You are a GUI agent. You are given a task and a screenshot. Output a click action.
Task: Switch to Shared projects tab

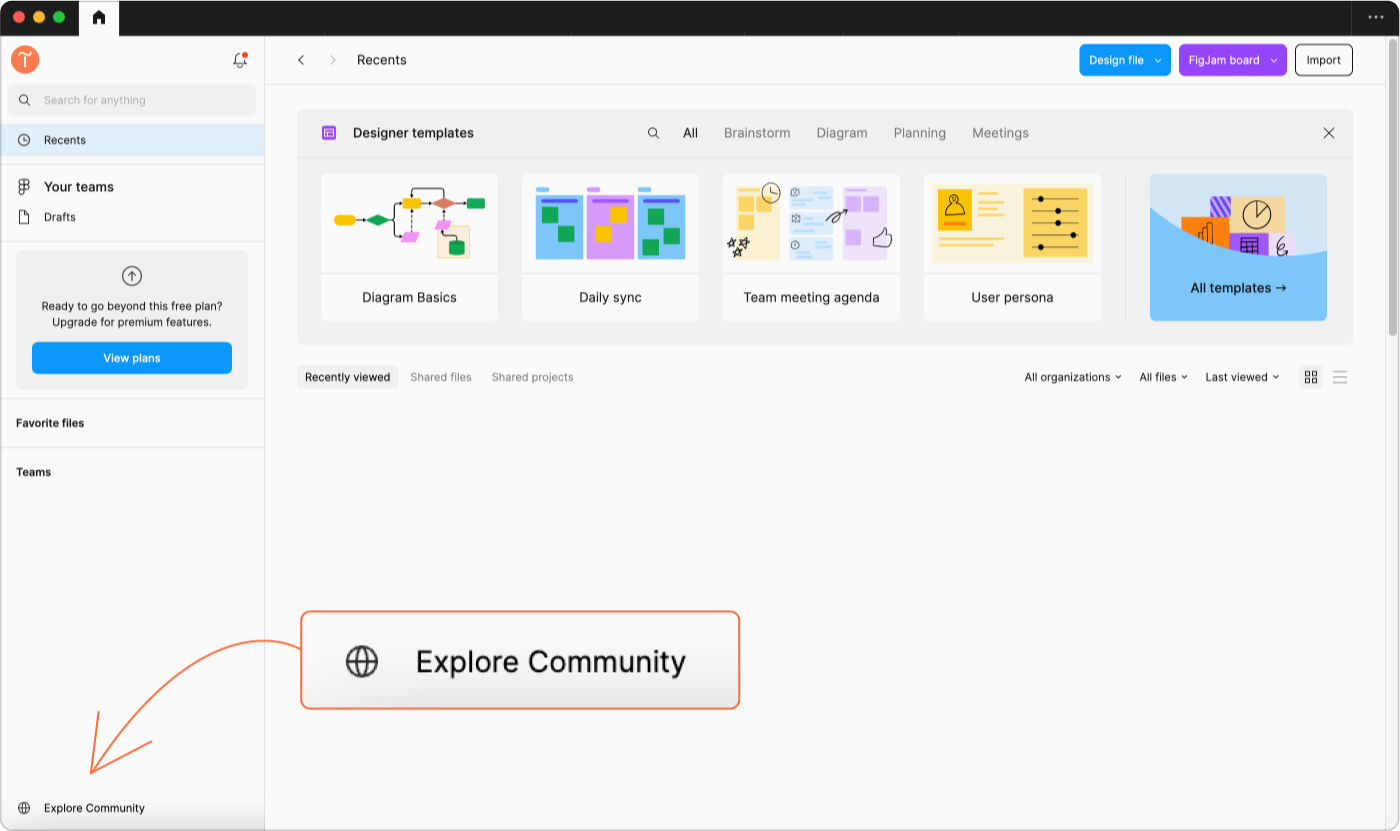pos(533,377)
